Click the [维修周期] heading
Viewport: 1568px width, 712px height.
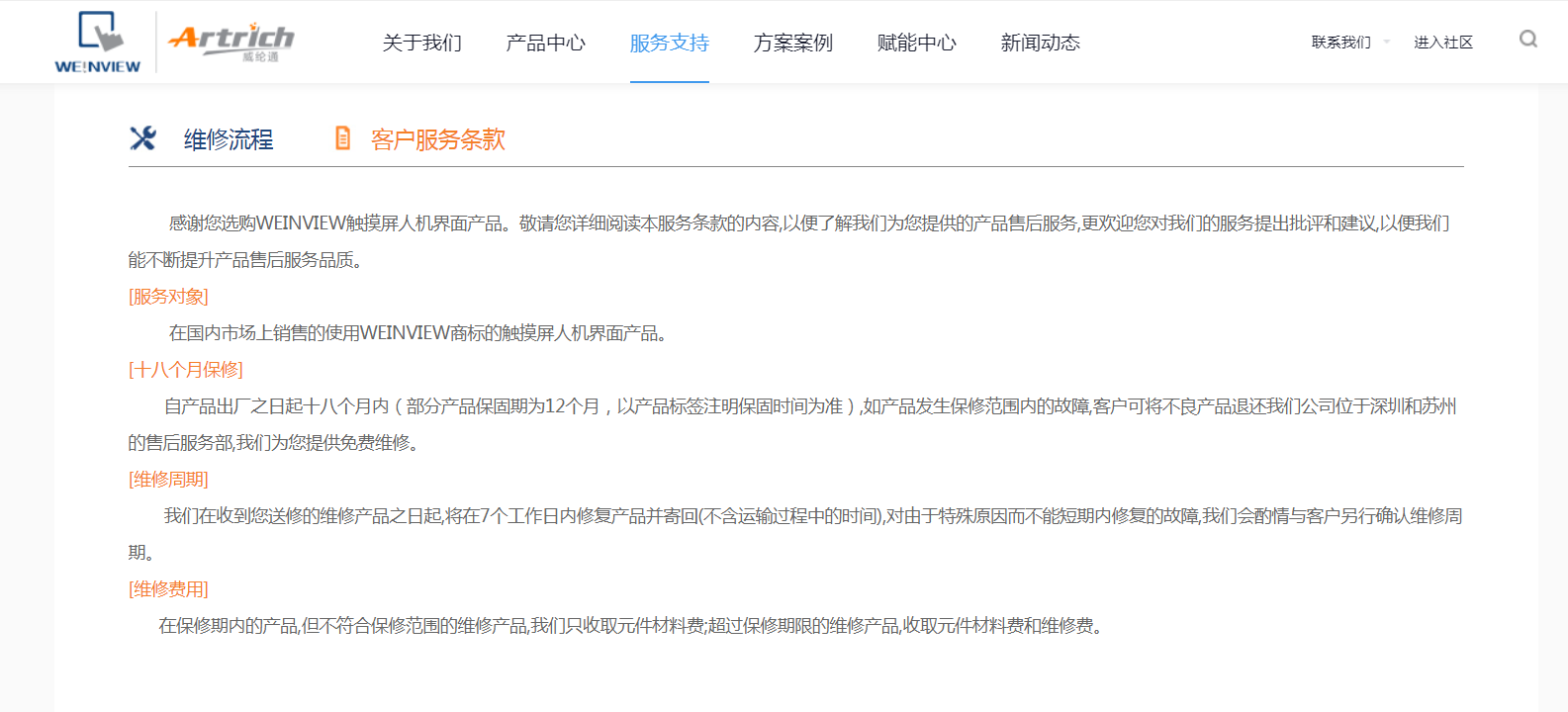[x=168, y=480]
